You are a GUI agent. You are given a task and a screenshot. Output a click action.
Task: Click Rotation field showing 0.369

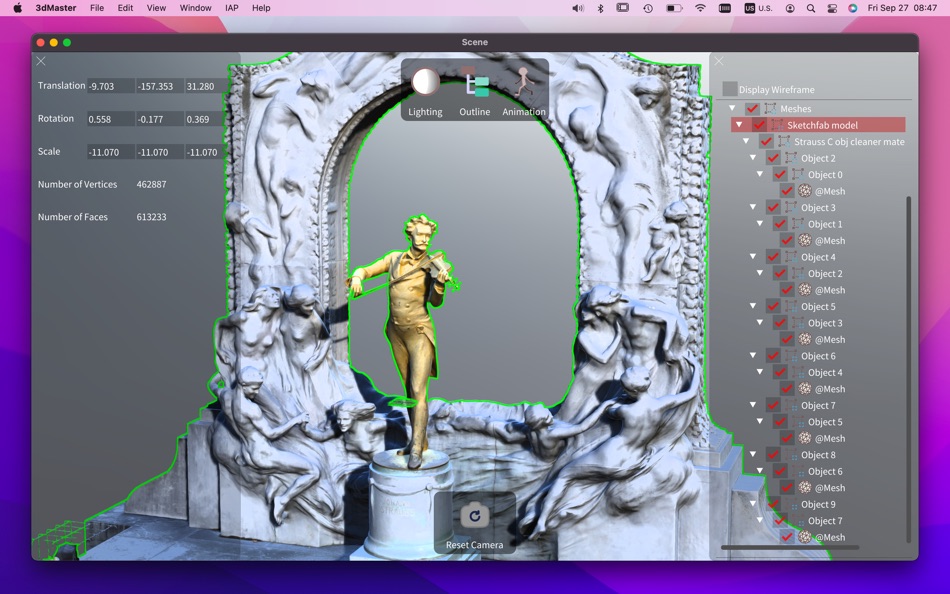[205, 119]
